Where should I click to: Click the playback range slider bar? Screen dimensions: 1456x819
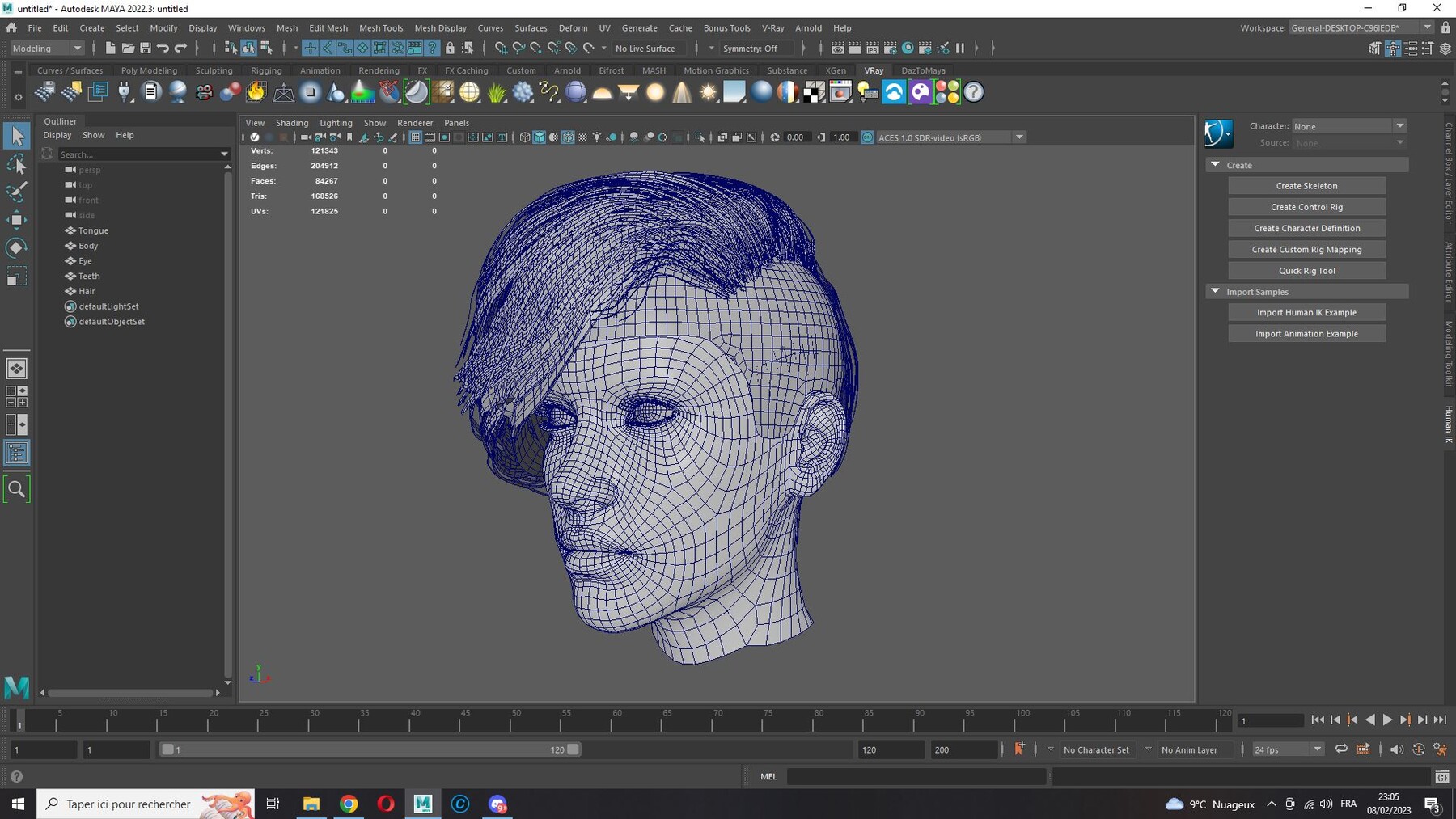click(x=369, y=749)
